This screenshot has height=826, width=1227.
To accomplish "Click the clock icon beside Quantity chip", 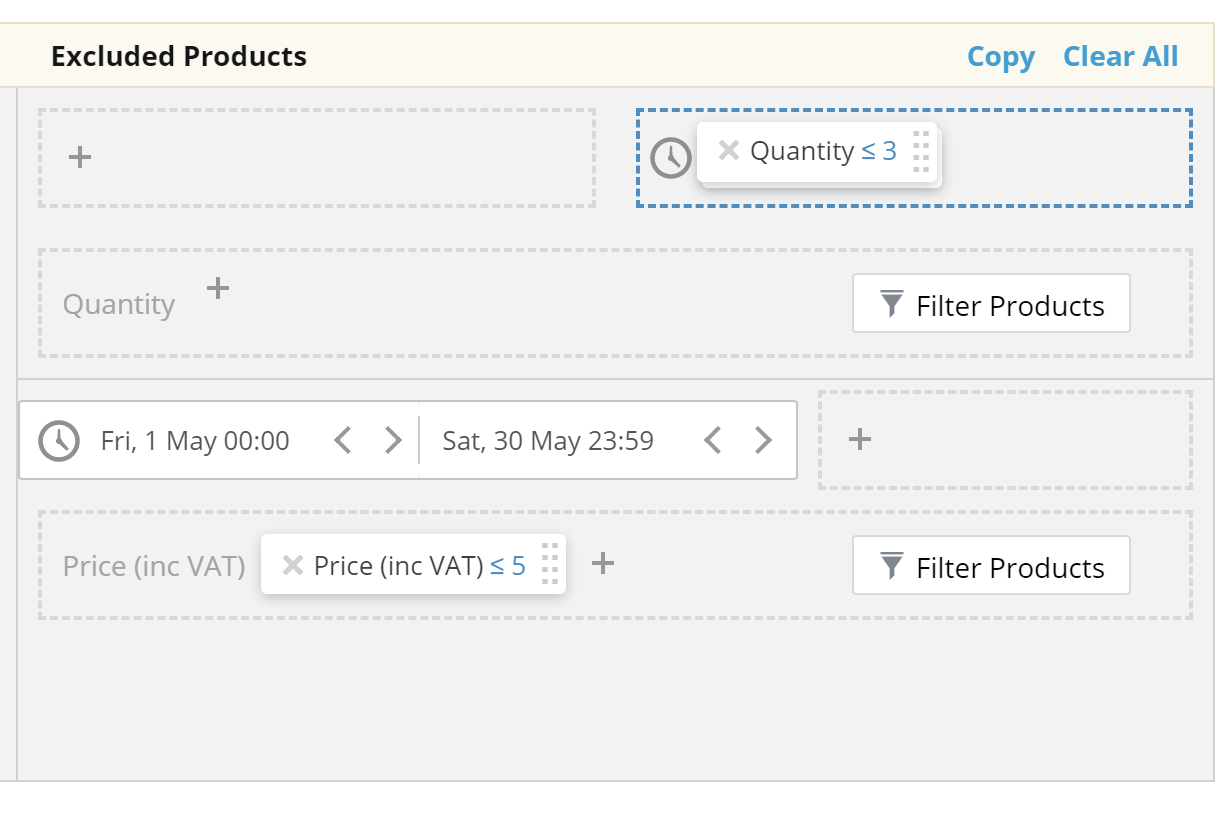I will coord(671,158).
